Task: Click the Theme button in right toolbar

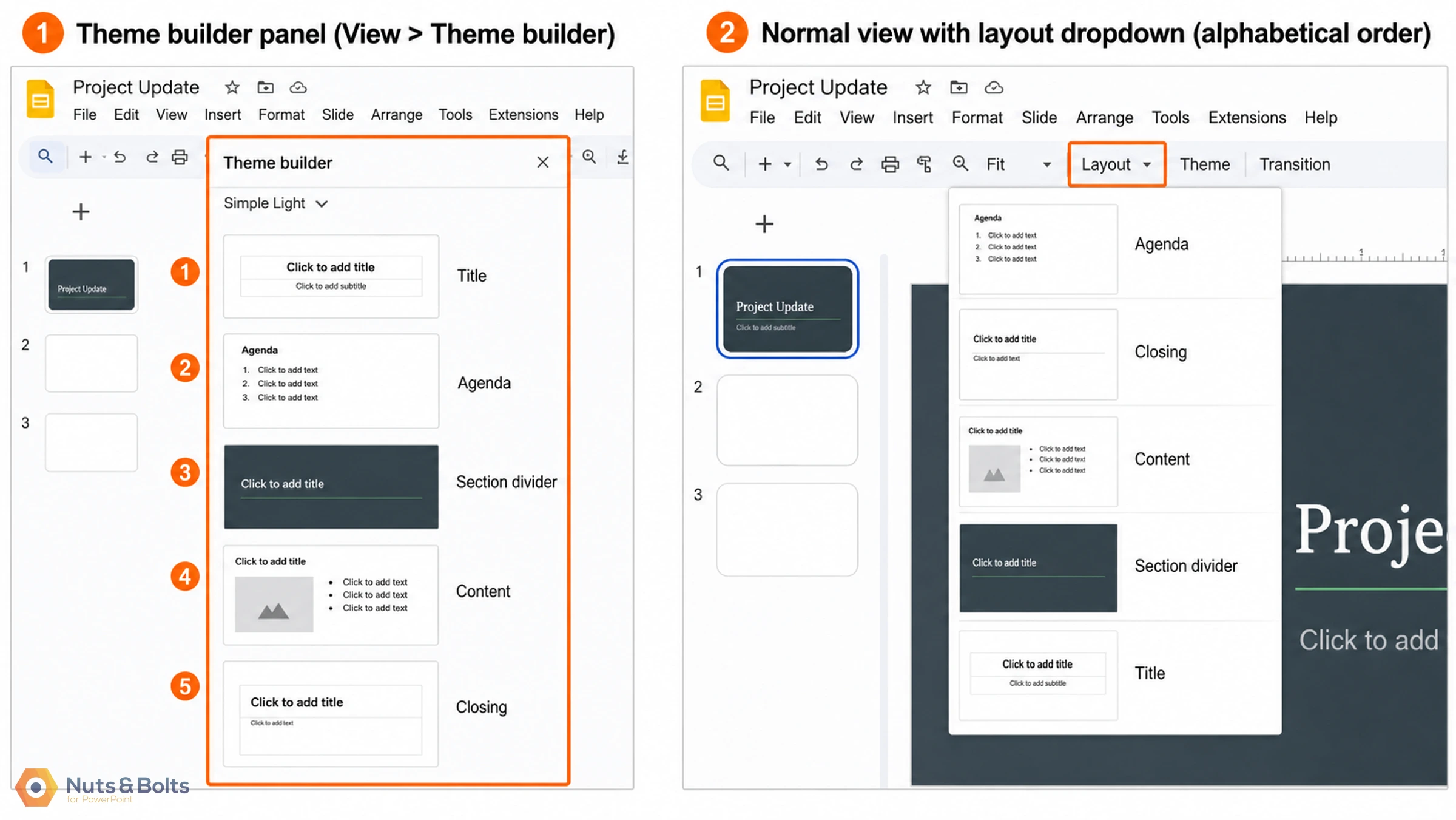Action: pos(1205,164)
